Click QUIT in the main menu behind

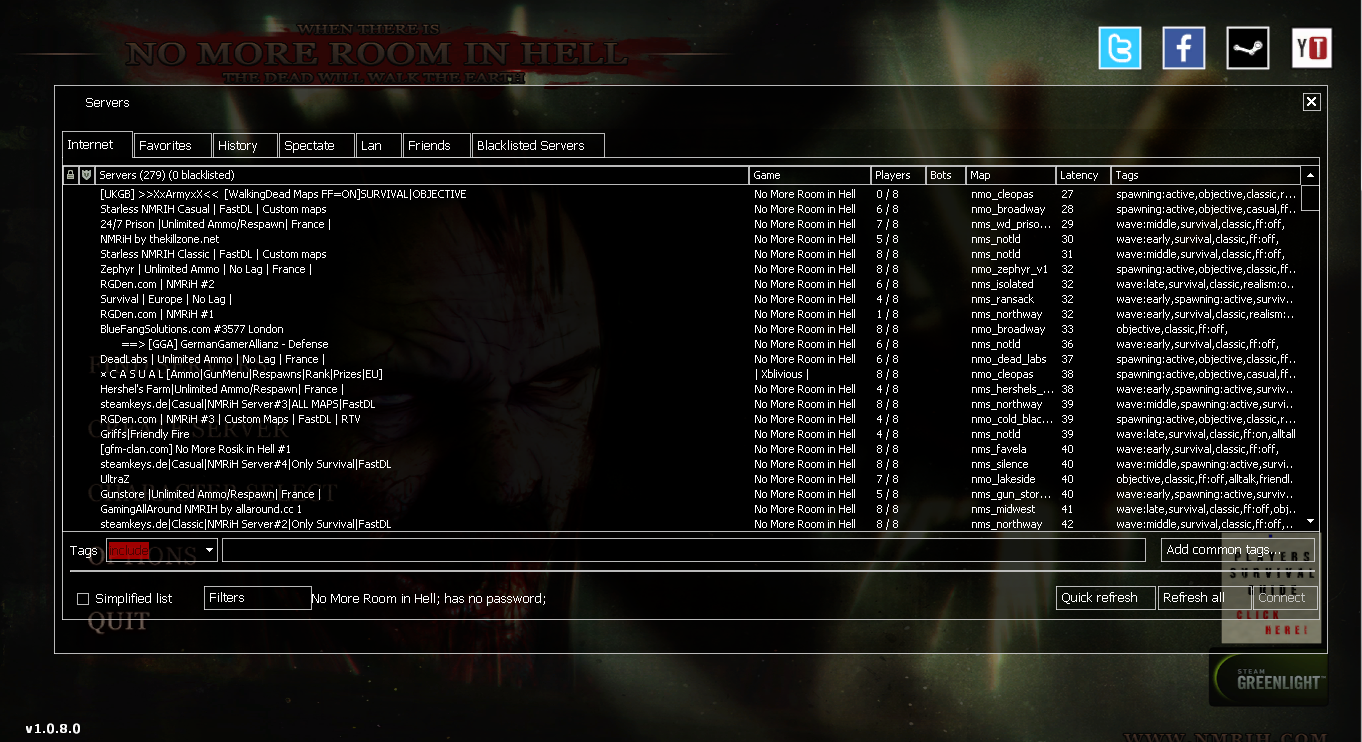(118, 622)
